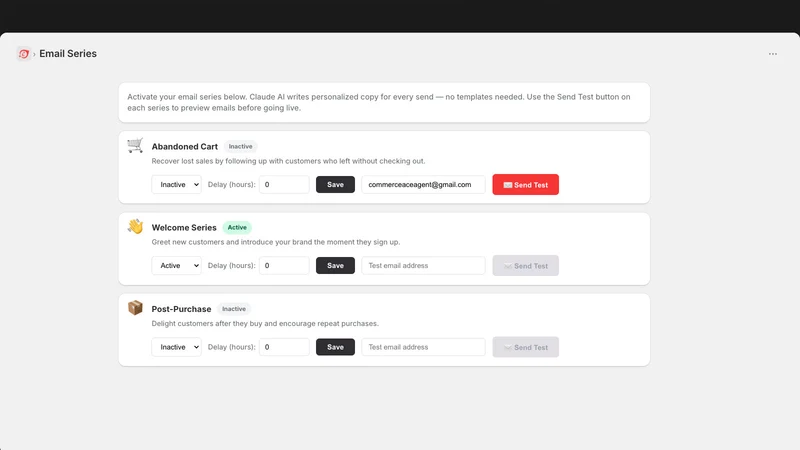Screen dimensions: 800x450
Task: Click the Email Series breadcrumb title
Action: click(x=68, y=54)
